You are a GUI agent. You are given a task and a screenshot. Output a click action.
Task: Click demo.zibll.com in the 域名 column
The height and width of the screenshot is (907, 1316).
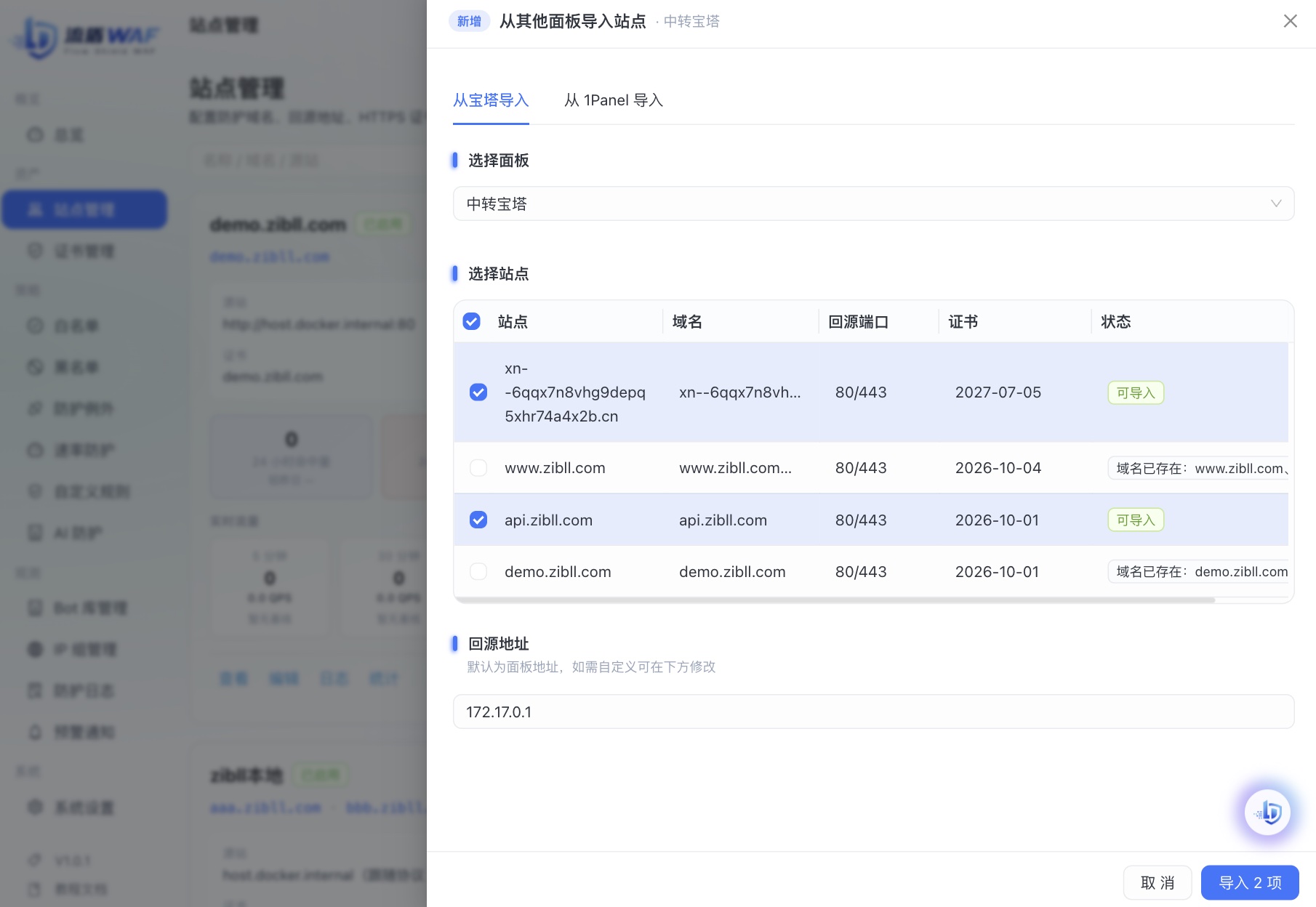[x=732, y=572]
